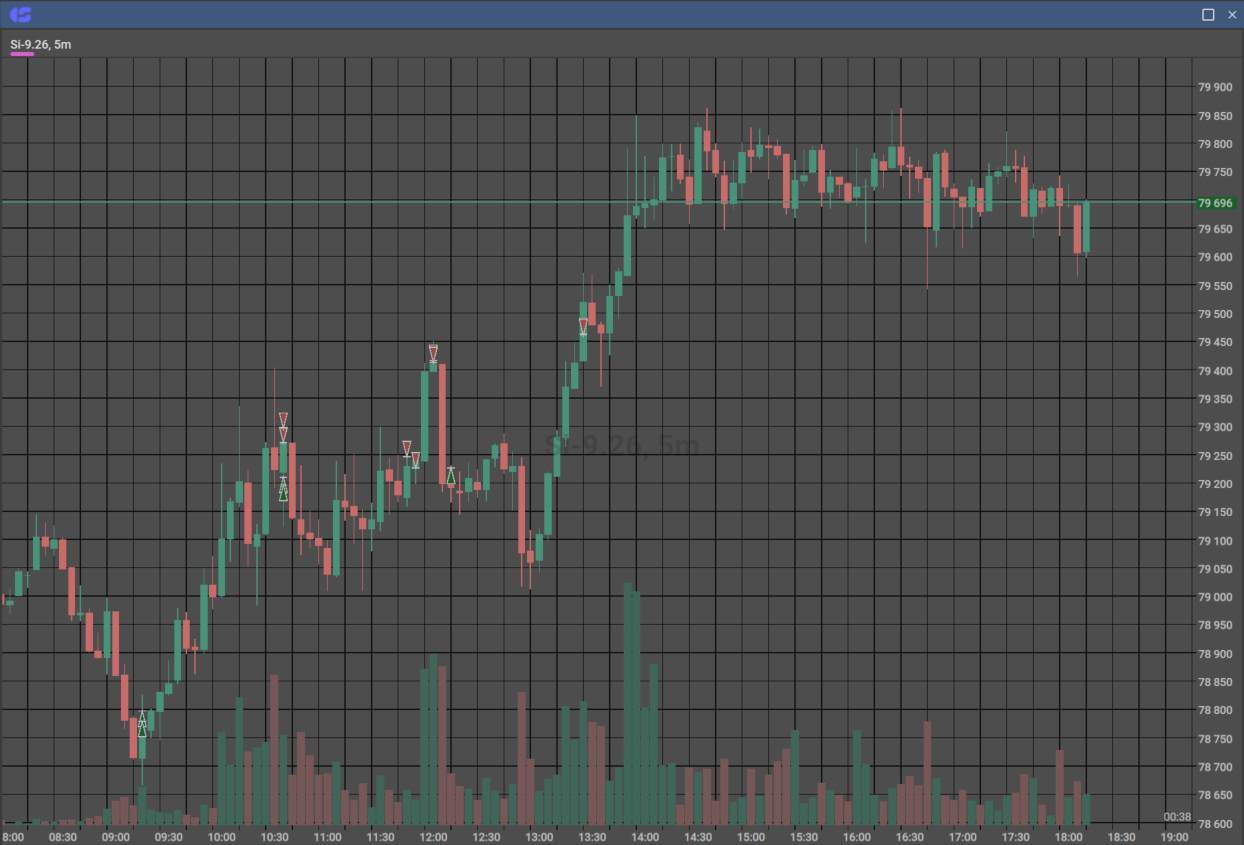Click the 08:30 time axis label
The height and width of the screenshot is (845, 1244).
[x=62, y=837]
